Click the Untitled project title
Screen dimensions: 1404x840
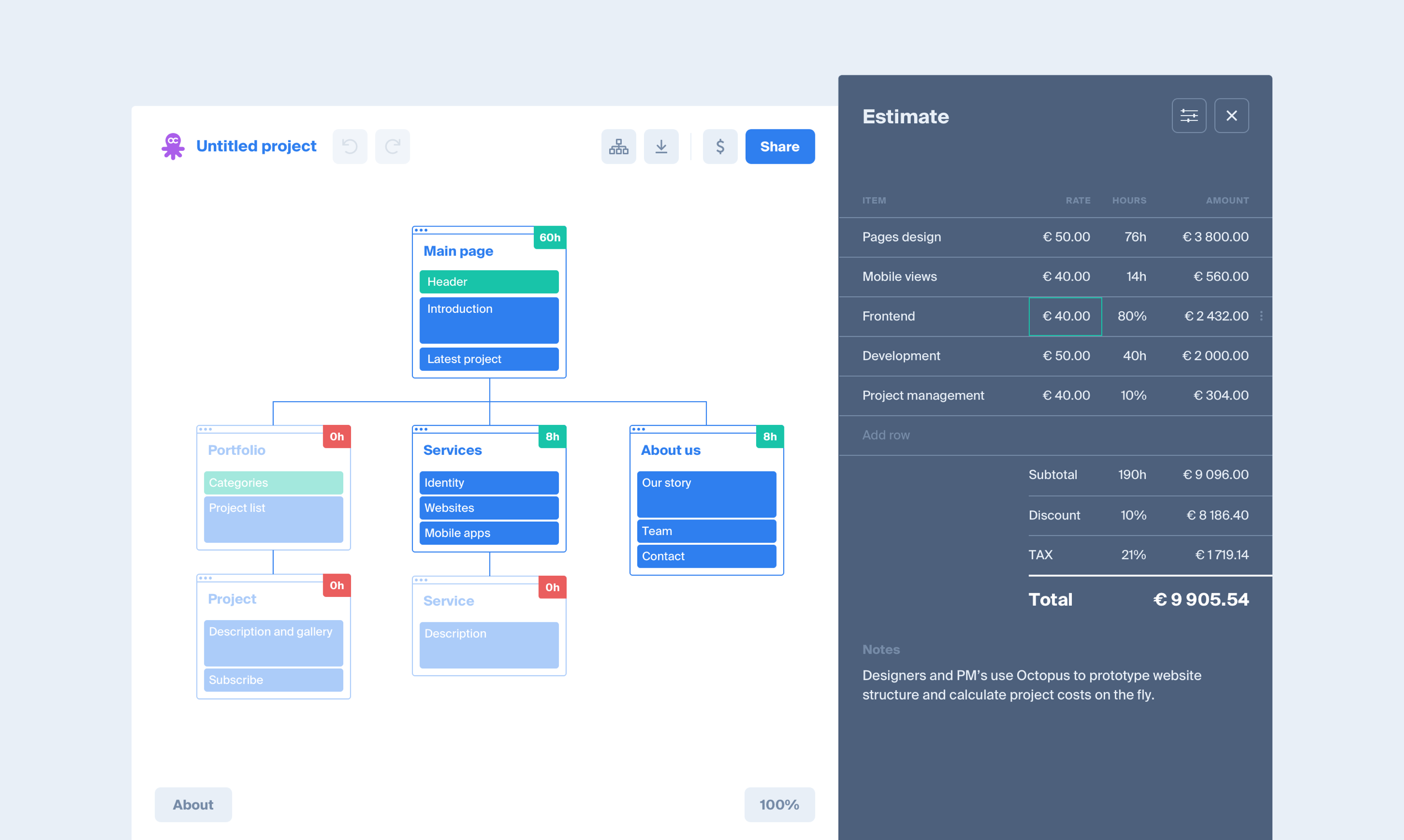[256, 146]
